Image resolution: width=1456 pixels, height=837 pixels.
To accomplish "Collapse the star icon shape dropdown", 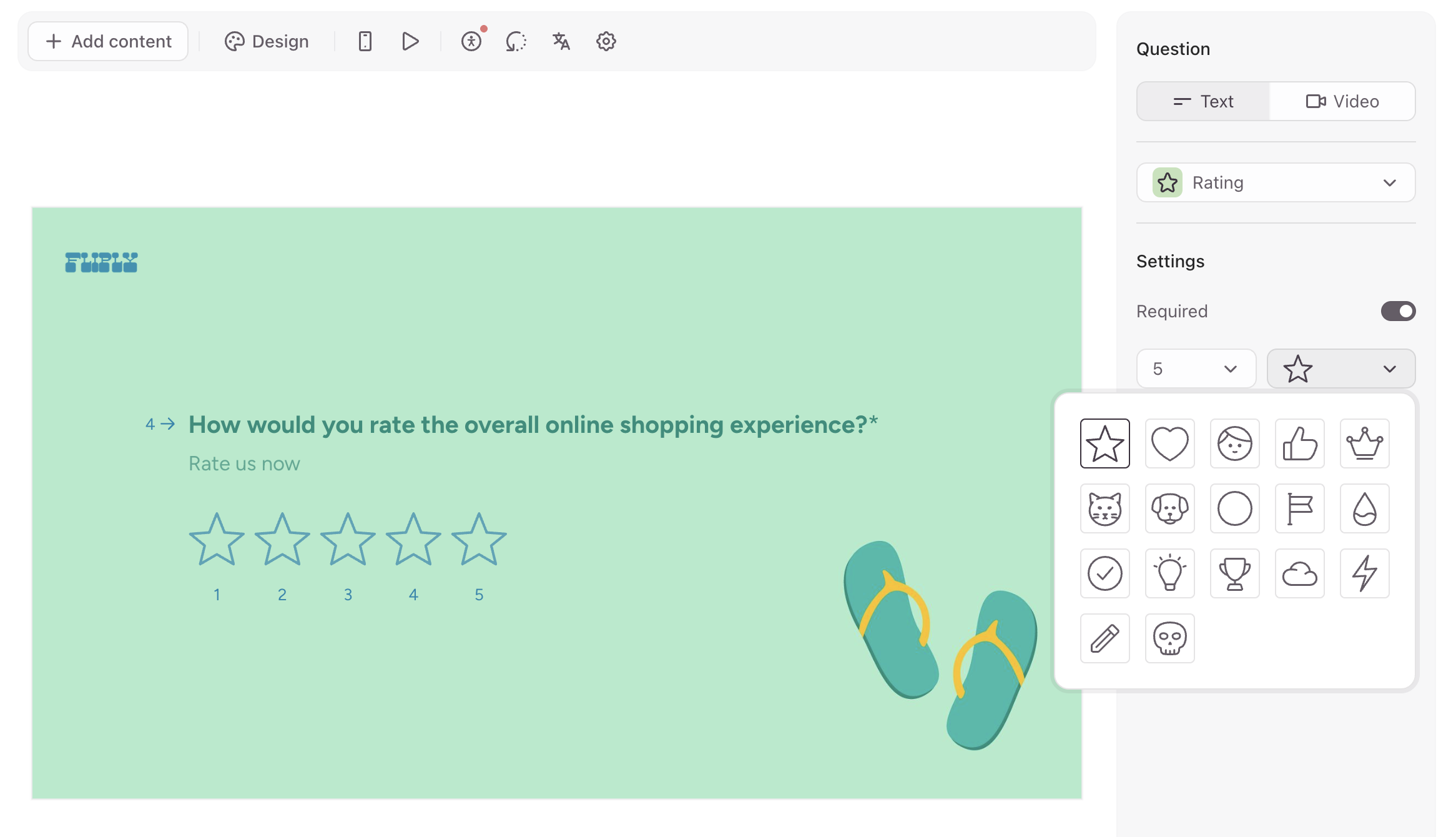I will coord(1341,369).
